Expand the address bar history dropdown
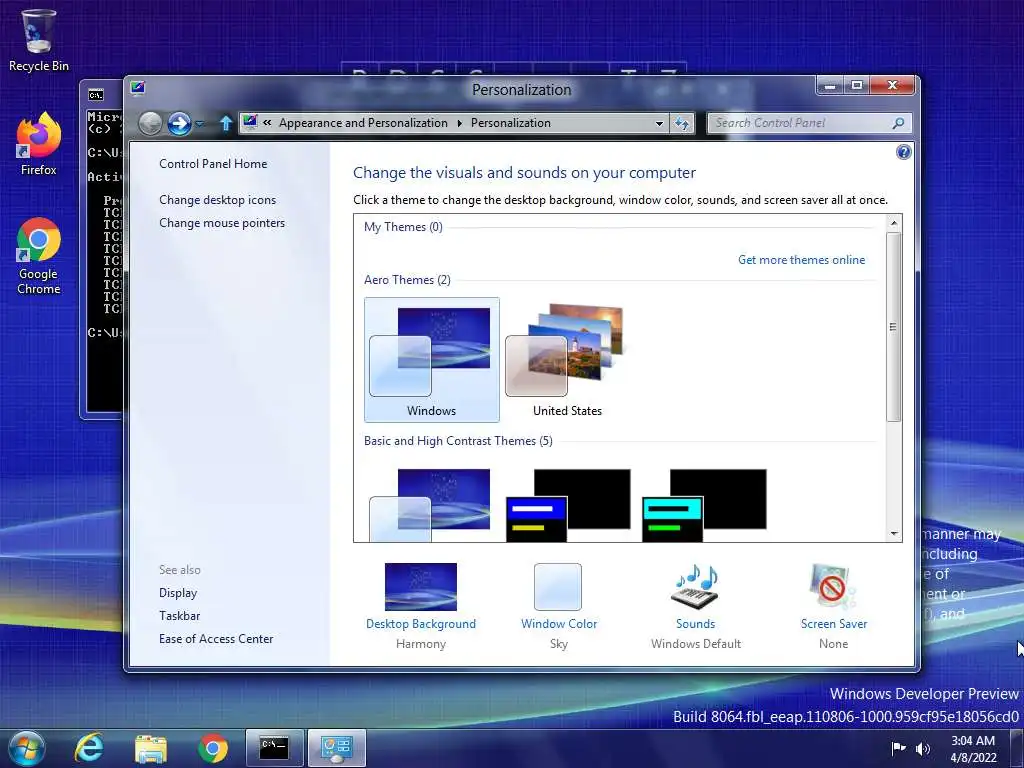The image size is (1024, 768). click(x=660, y=123)
